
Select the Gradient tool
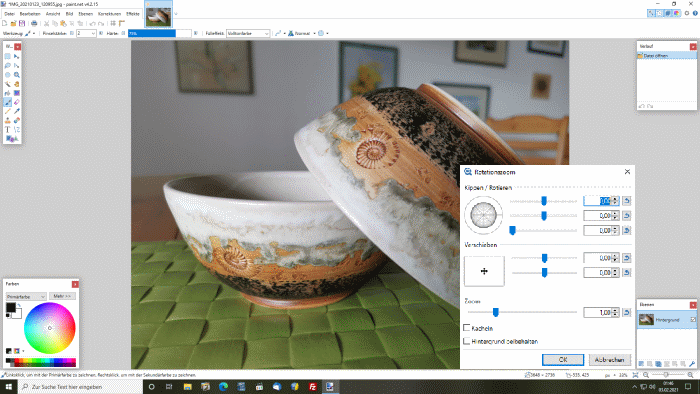pyautogui.click(x=17, y=93)
